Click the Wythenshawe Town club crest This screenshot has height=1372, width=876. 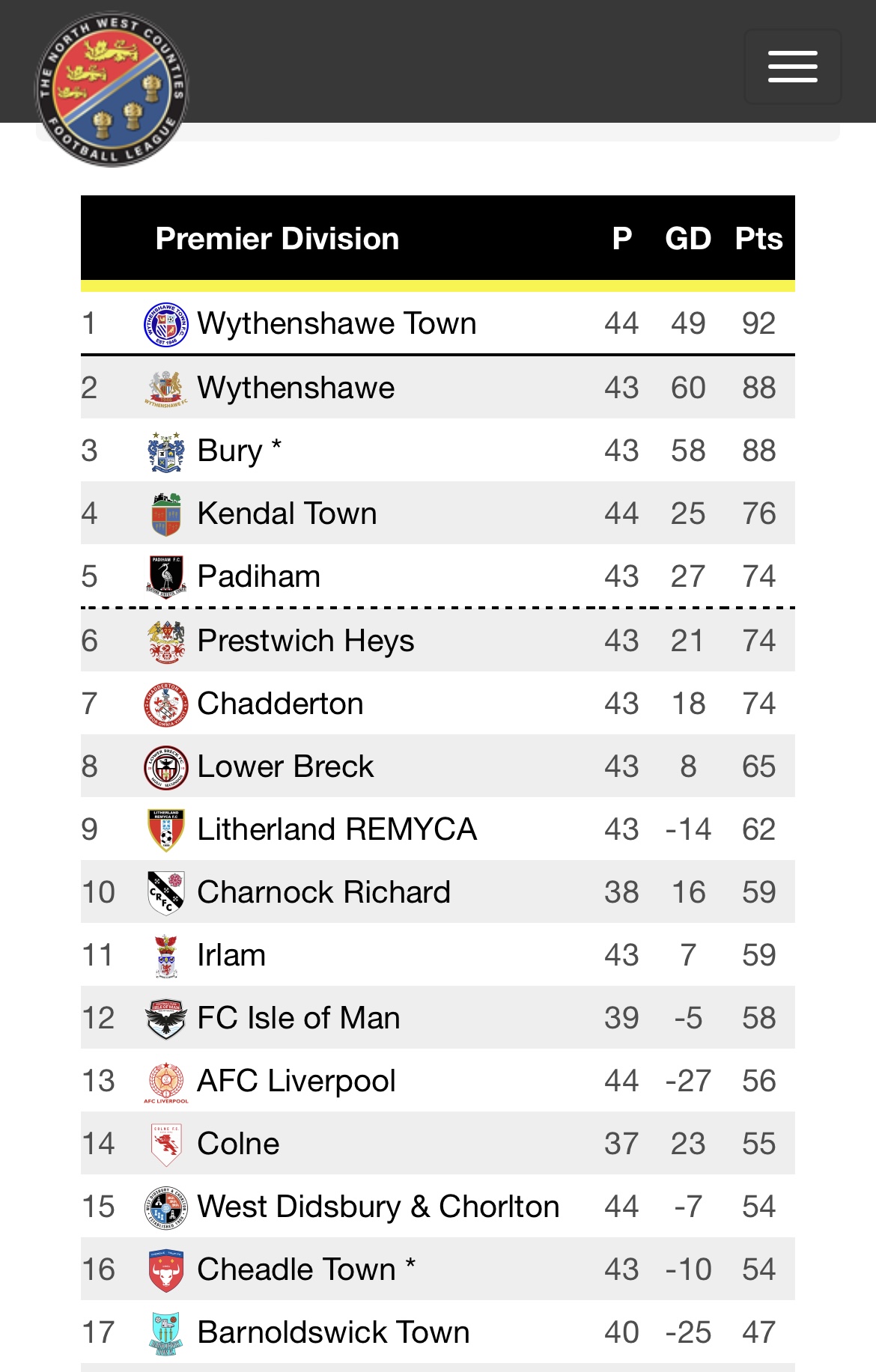pyautogui.click(x=165, y=324)
